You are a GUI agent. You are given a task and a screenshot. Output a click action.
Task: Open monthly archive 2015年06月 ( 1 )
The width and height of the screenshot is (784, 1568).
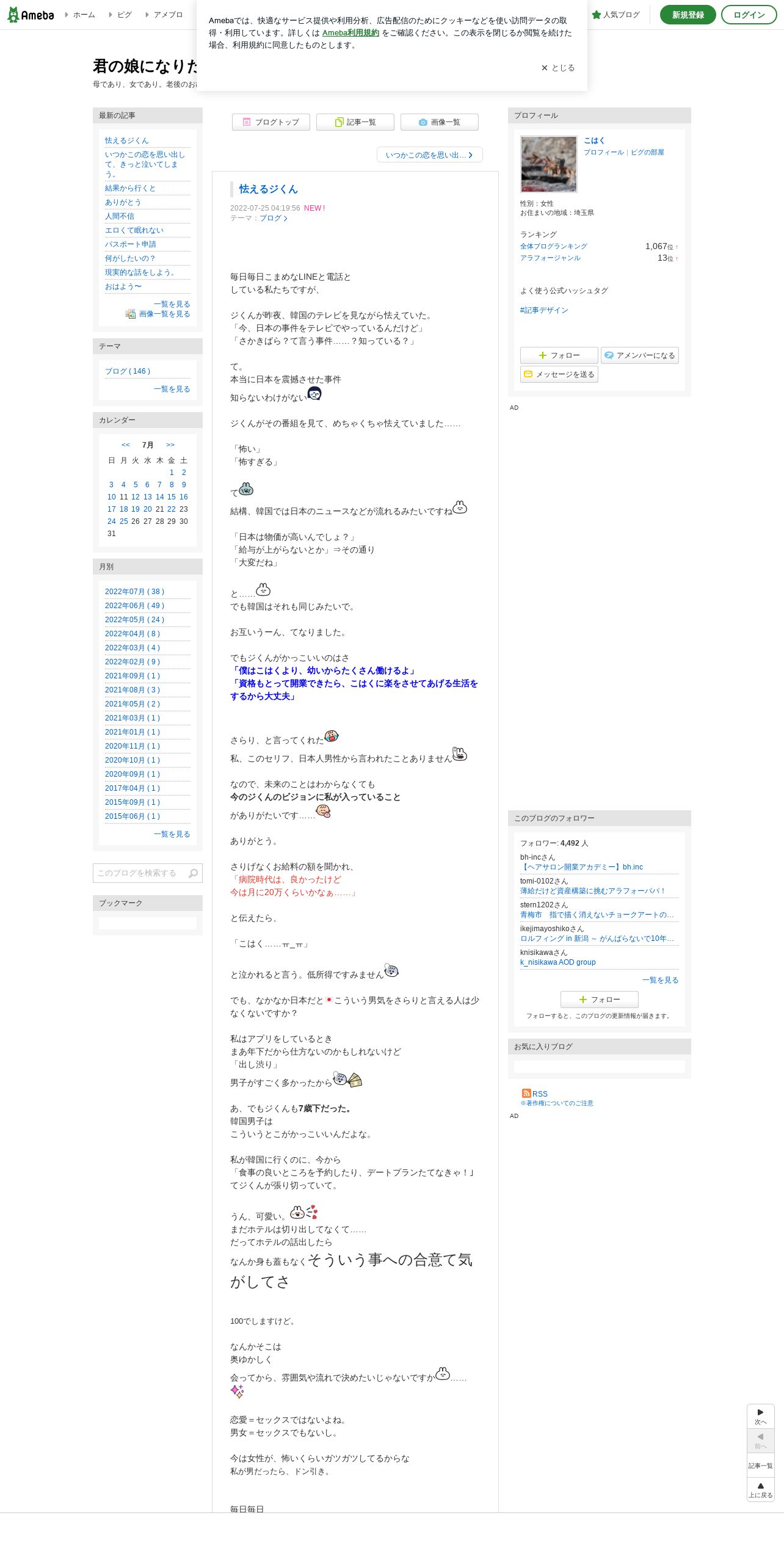(x=132, y=816)
